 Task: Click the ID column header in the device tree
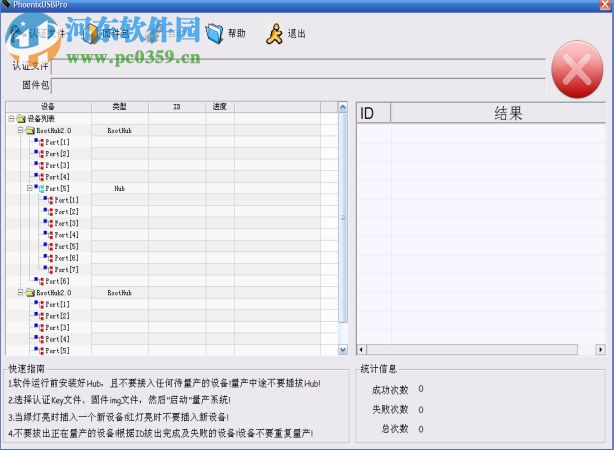tap(177, 107)
